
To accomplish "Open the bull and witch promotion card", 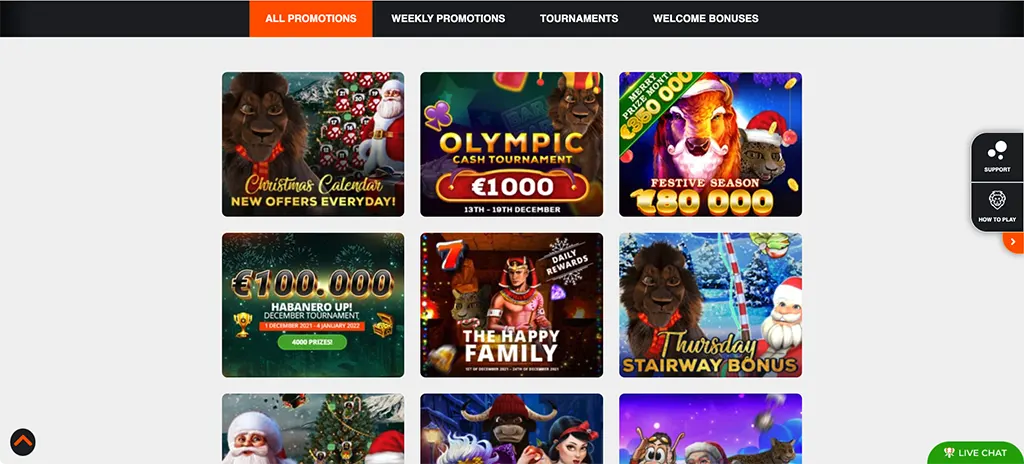I will pos(511,429).
